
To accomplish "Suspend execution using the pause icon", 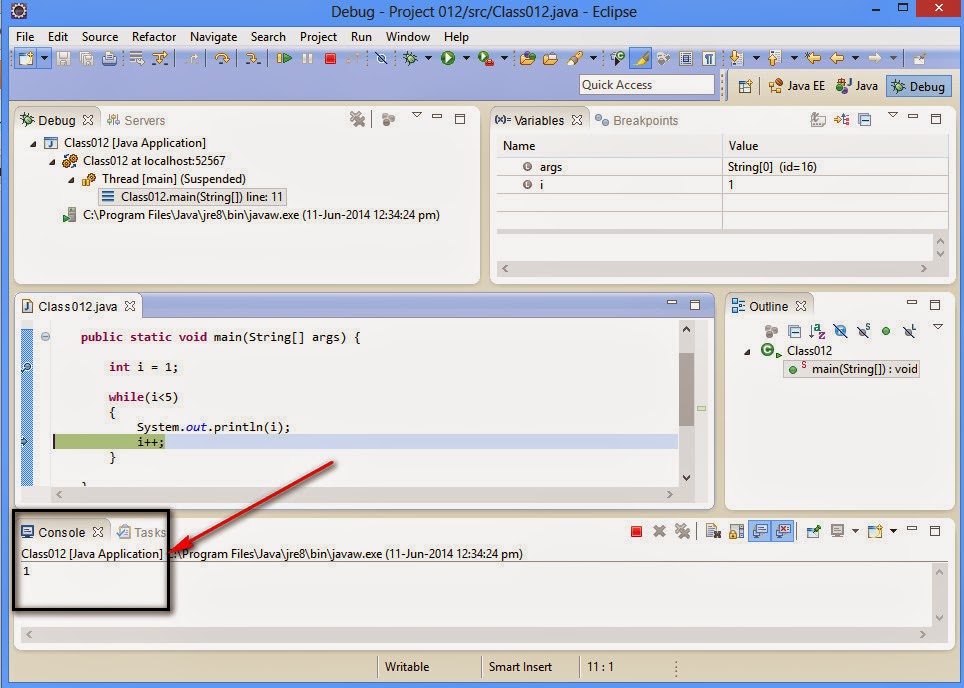I will (x=308, y=58).
